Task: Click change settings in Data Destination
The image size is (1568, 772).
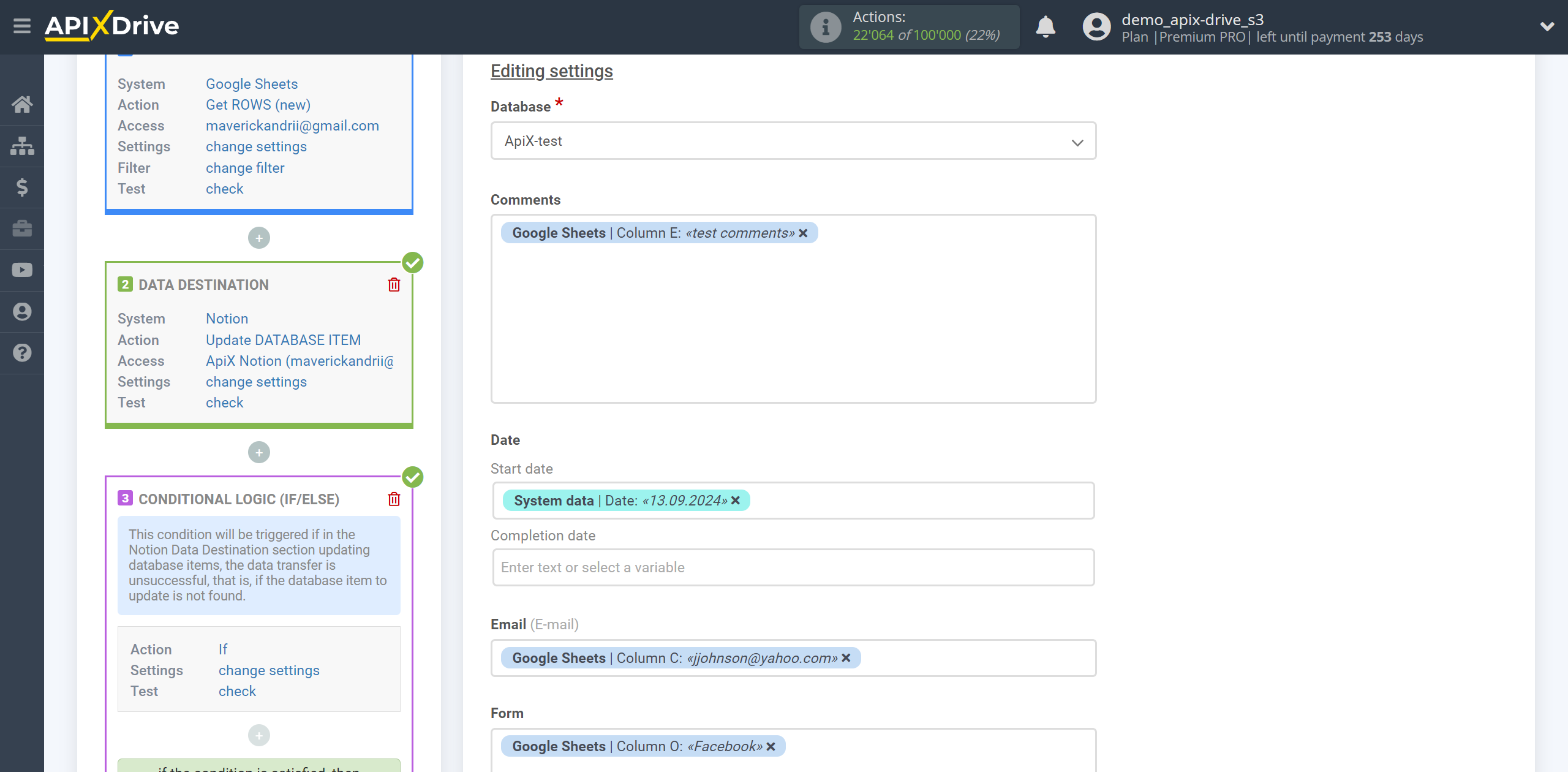Action: click(x=256, y=382)
